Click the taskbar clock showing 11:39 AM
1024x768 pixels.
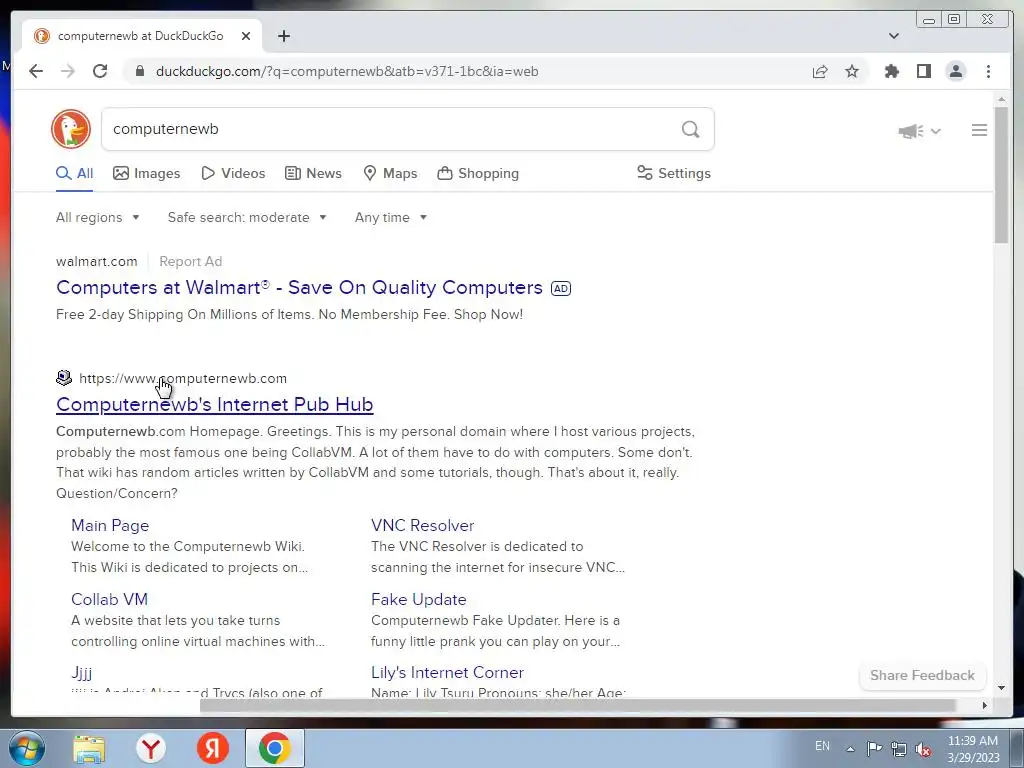[973, 749]
